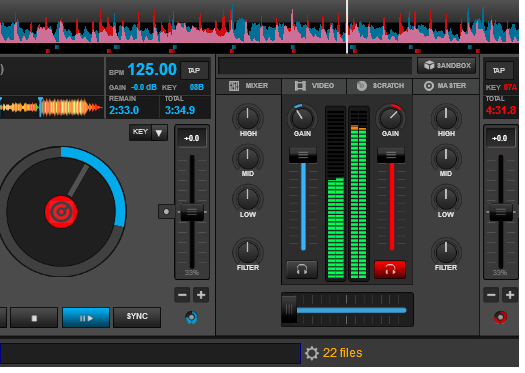Click the MASTER tab target icon
This screenshot has height=373, width=525.
click(429, 86)
